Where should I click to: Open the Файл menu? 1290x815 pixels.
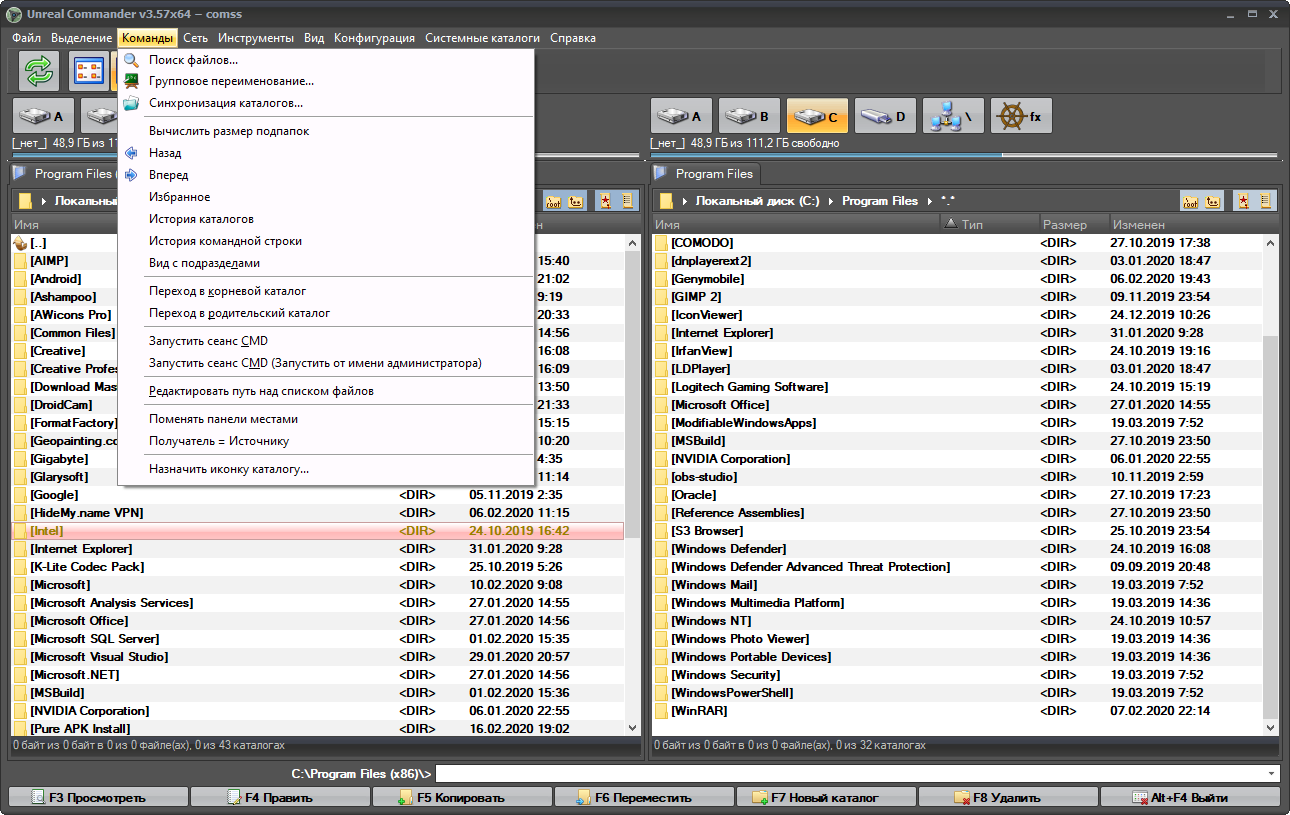[27, 38]
